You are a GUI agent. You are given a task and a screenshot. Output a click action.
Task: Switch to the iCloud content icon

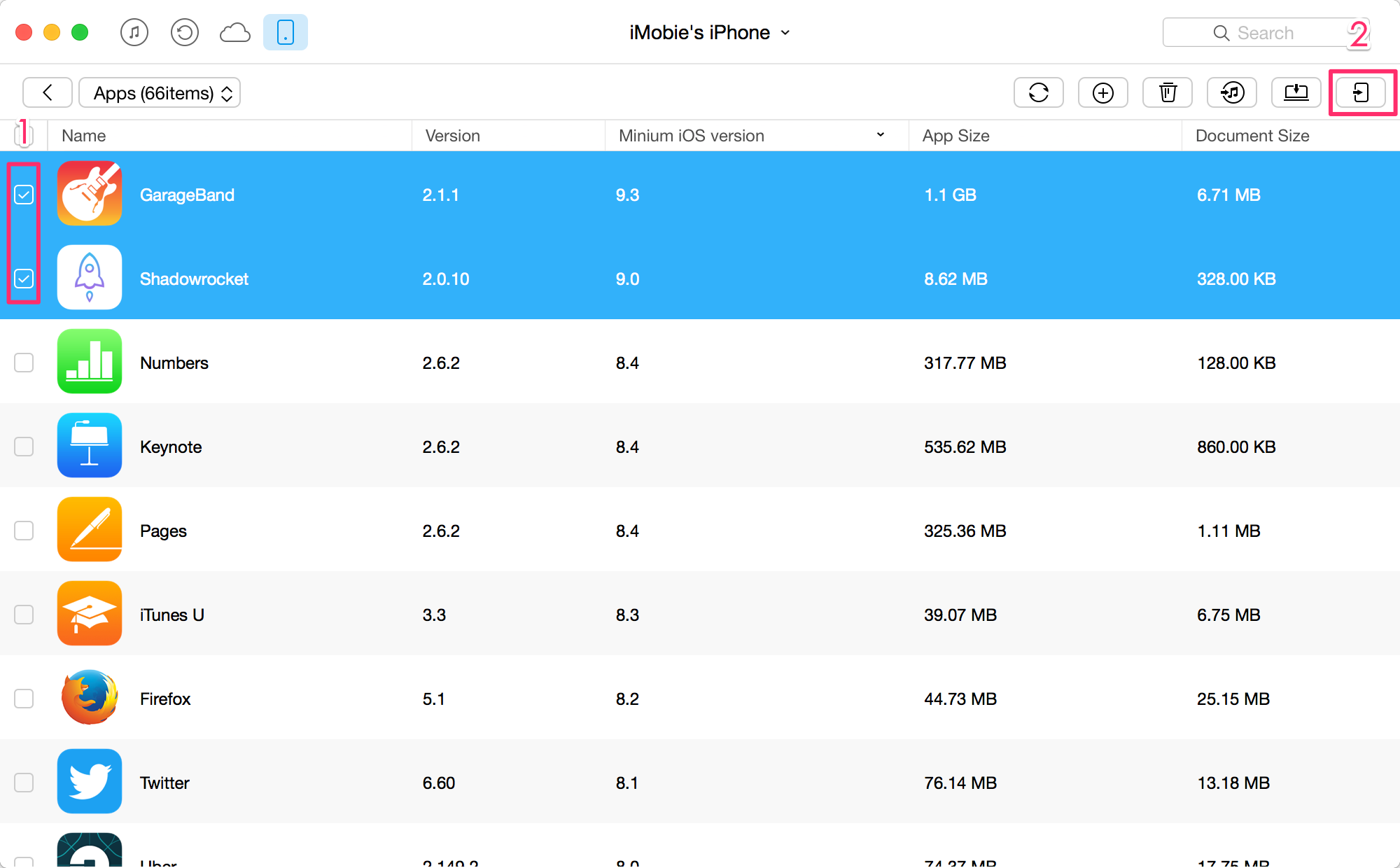[x=235, y=32]
